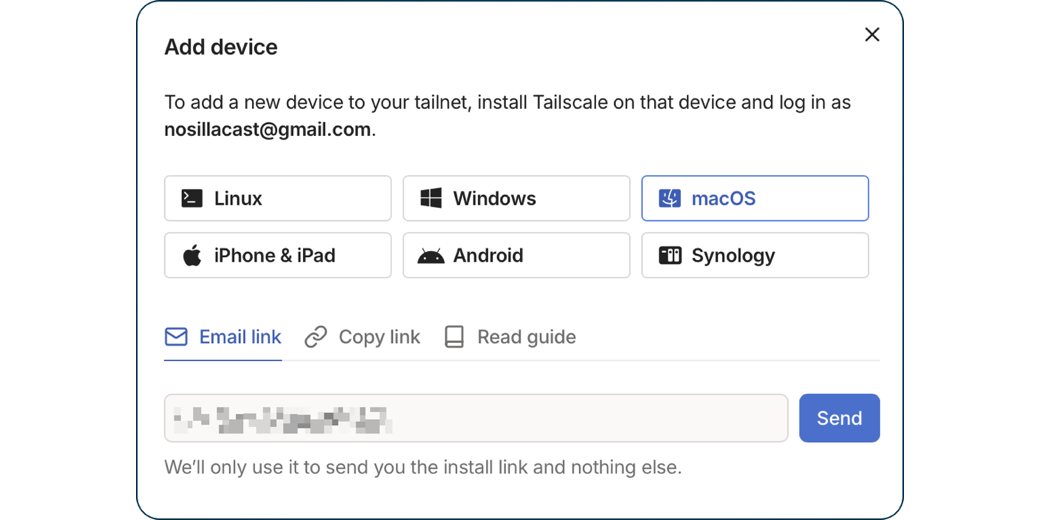Choose the Android platform button
Screen dimensions: 1040x520
(x=516, y=255)
